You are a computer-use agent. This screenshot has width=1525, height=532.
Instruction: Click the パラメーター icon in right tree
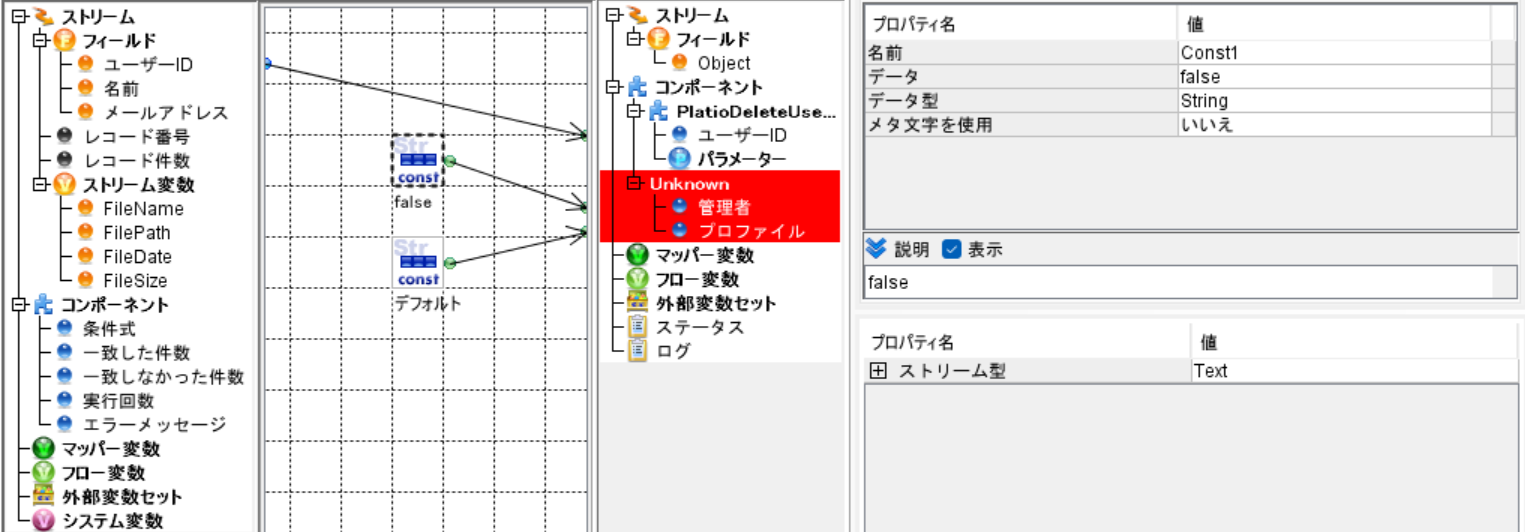(x=679, y=159)
